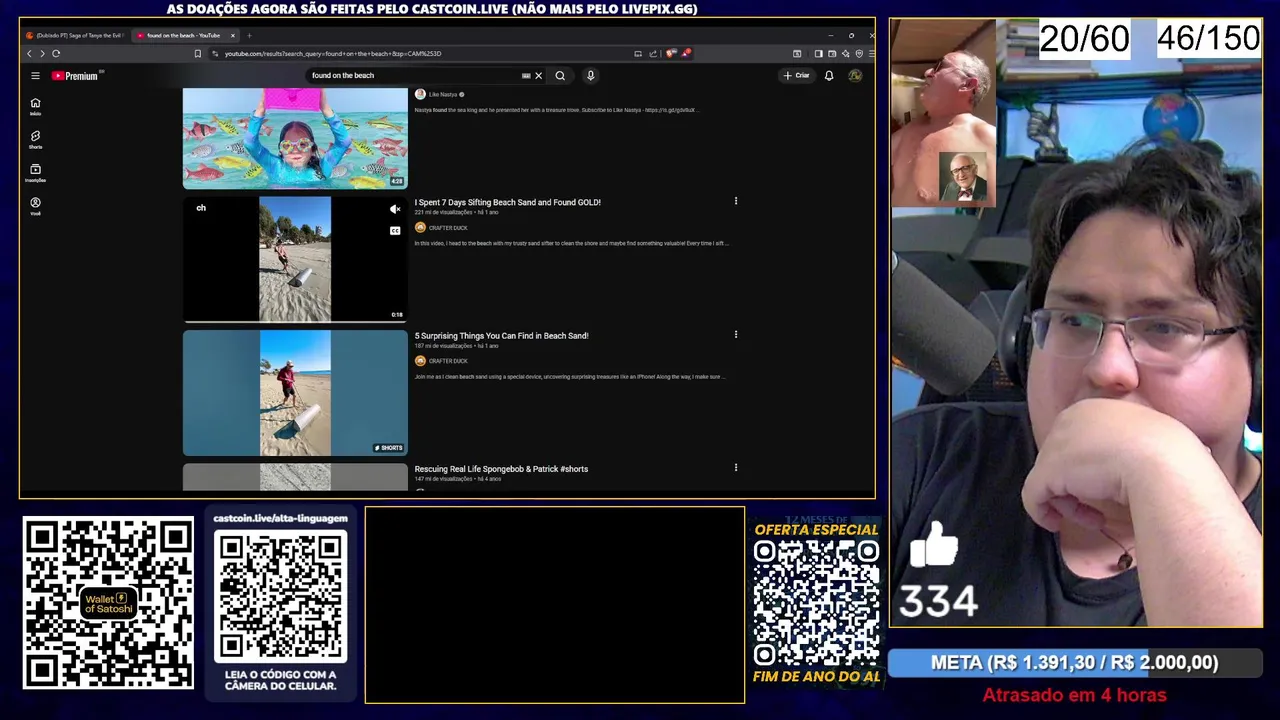
Task: Open the YouTube hamburger guide menu
Action: [x=35, y=76]
